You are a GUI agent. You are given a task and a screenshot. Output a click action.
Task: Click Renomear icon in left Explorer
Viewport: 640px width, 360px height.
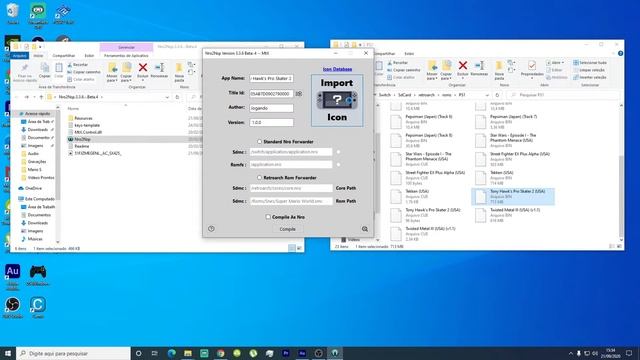pyautogui.click(x=159, y=70)
